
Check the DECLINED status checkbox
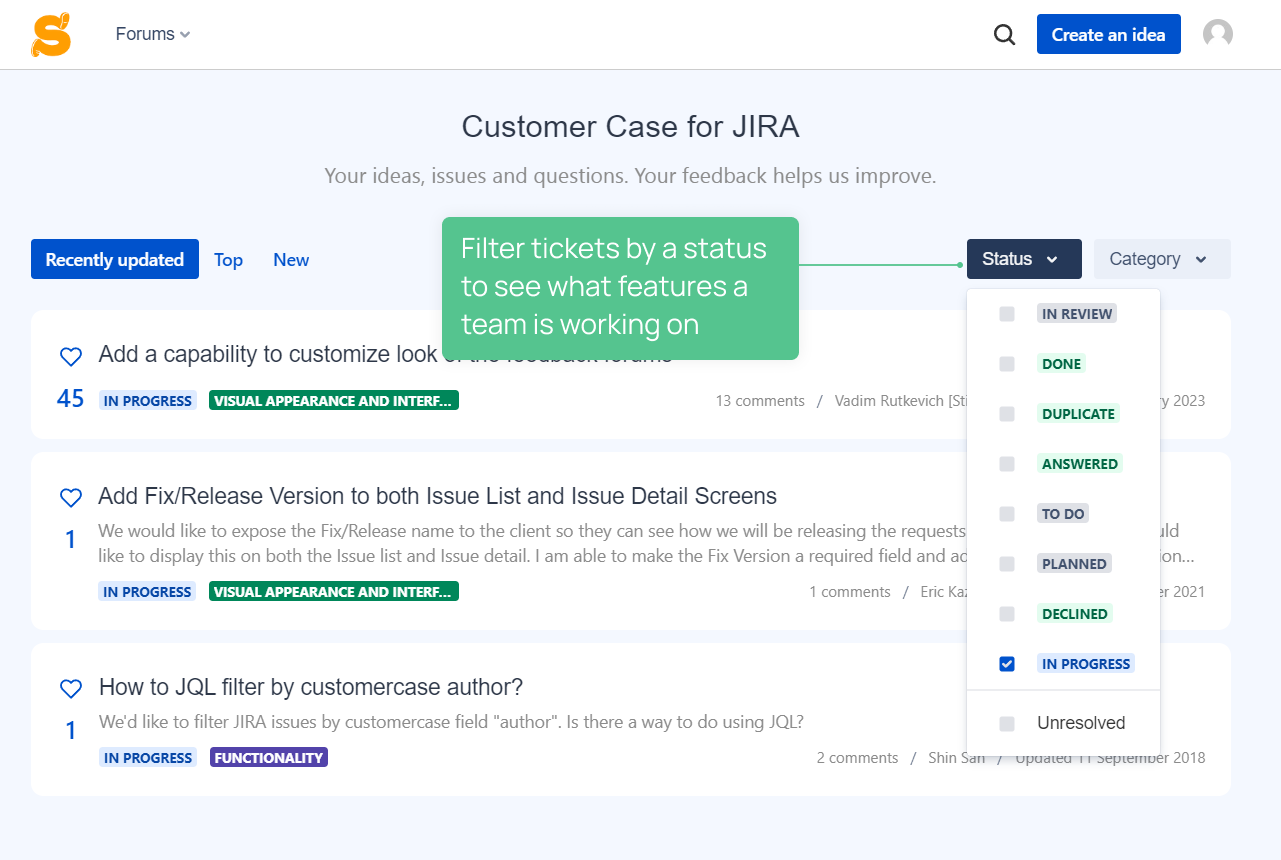(x=1007, y=614)
